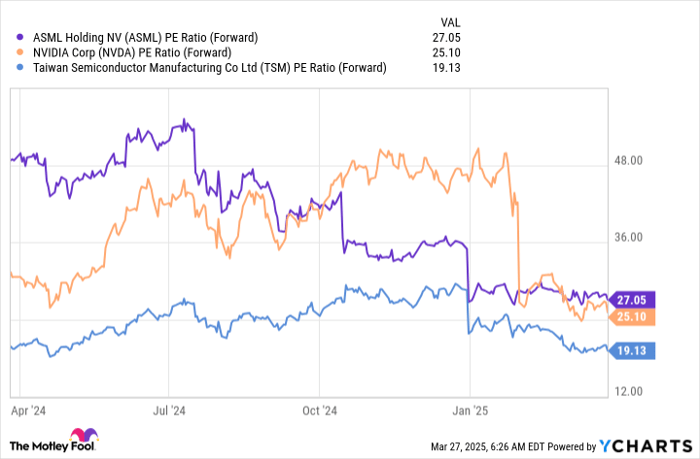The height and width of the screenshot is (459, 700).
Task: Click the 36.00 y-axis label
Action: pos(633,238)
